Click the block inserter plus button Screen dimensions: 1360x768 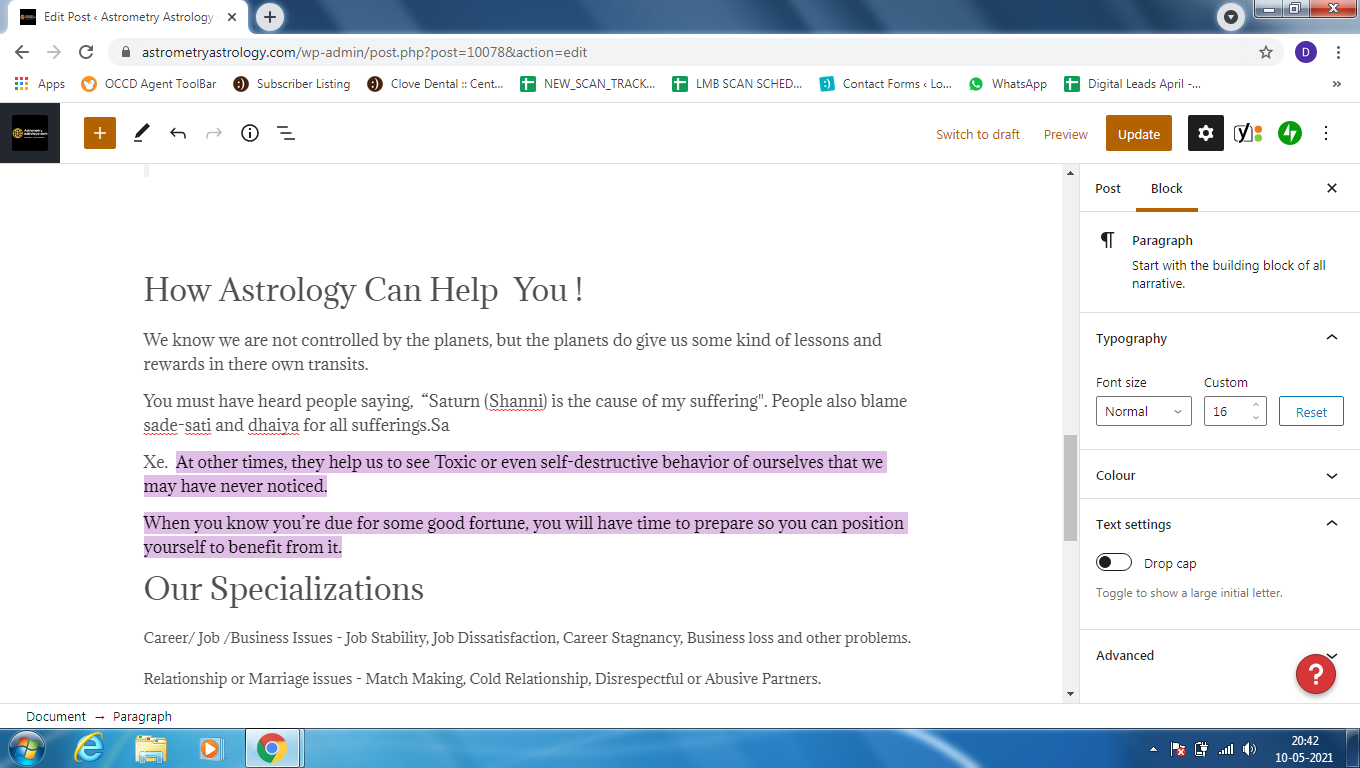tap(100, 133)
